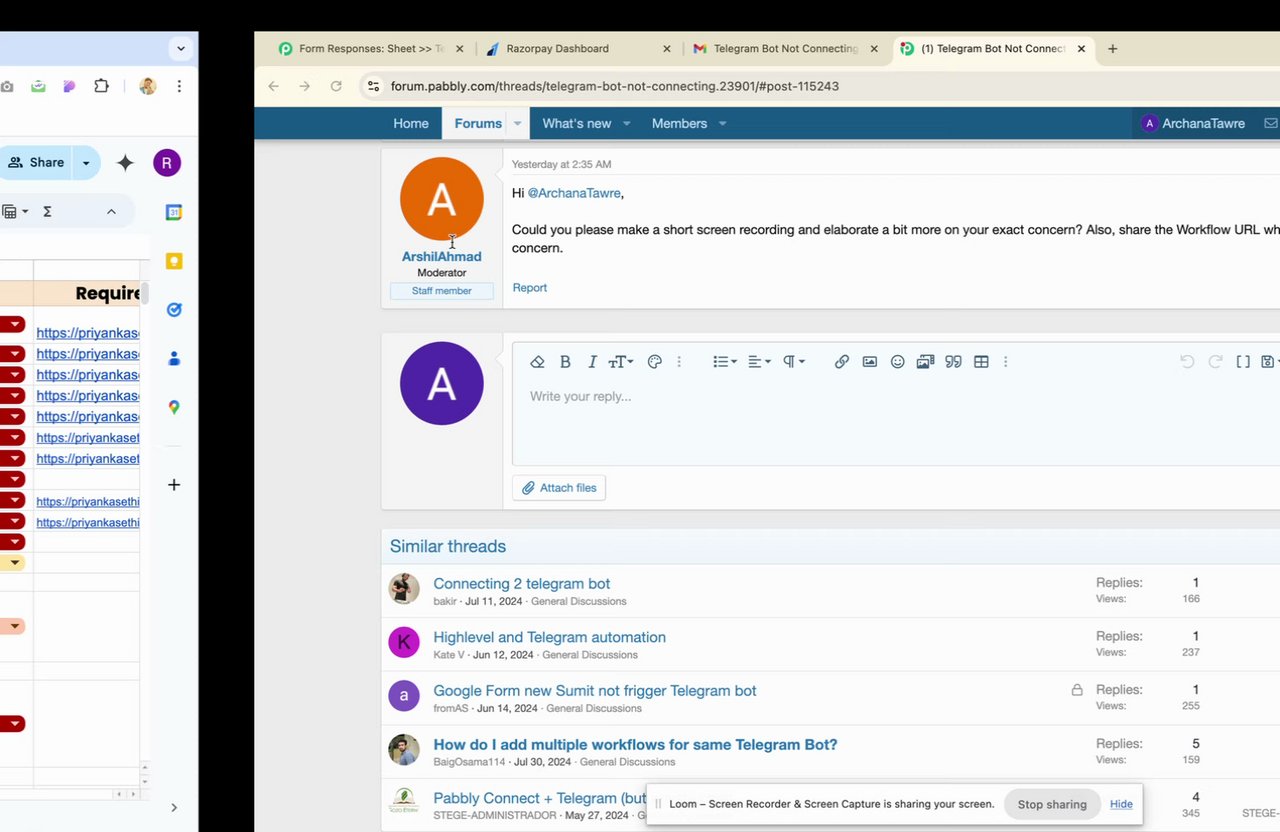Open Share options arrow in Sheets window
This screenshot has height=832, width=1280.
pyautogui.click(x=86, y=163)
